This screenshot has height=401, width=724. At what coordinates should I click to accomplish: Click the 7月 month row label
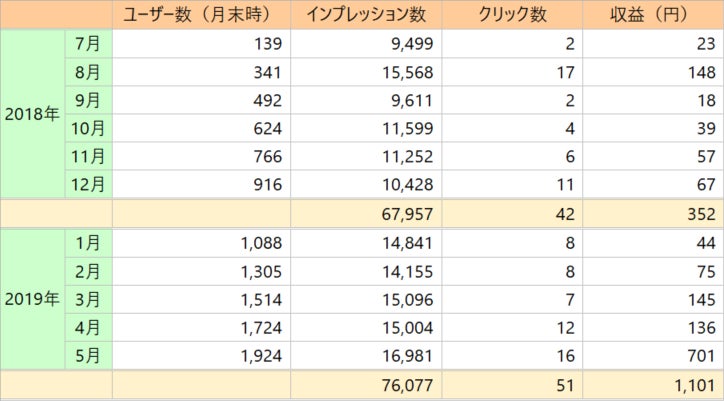point(88,43)
